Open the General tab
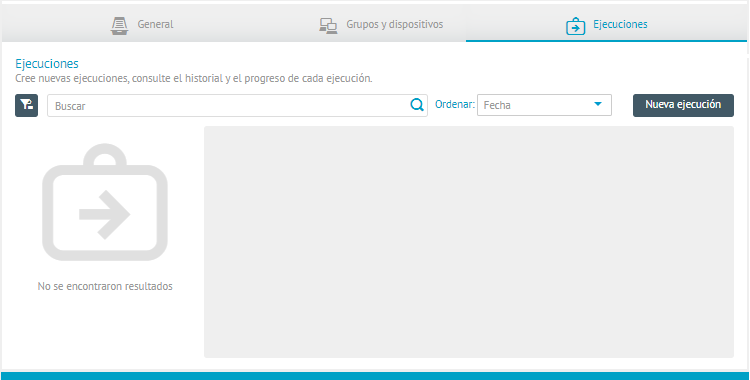750x380 pixels. (142, 24)
